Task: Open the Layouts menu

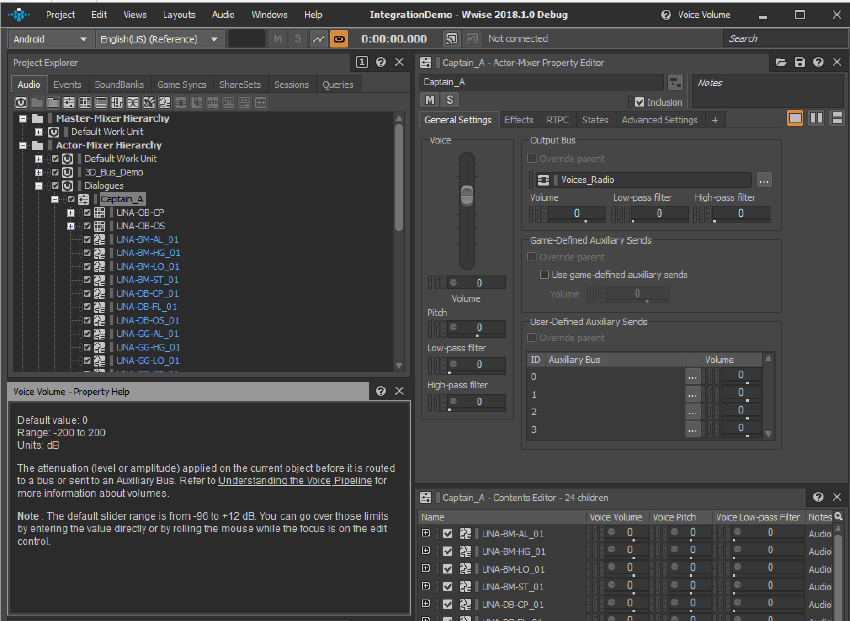Action: point(179,15)
